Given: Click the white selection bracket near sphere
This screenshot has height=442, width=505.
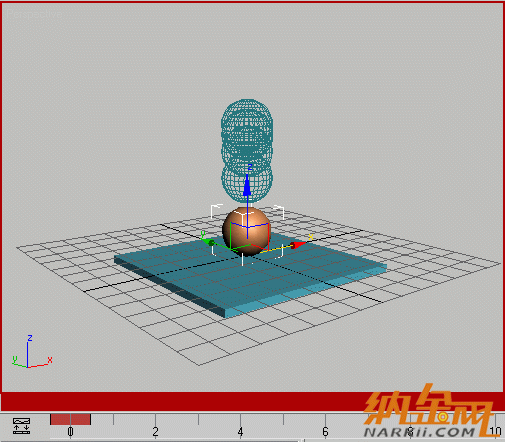Looking at the screenshot, I should point(217,211).
